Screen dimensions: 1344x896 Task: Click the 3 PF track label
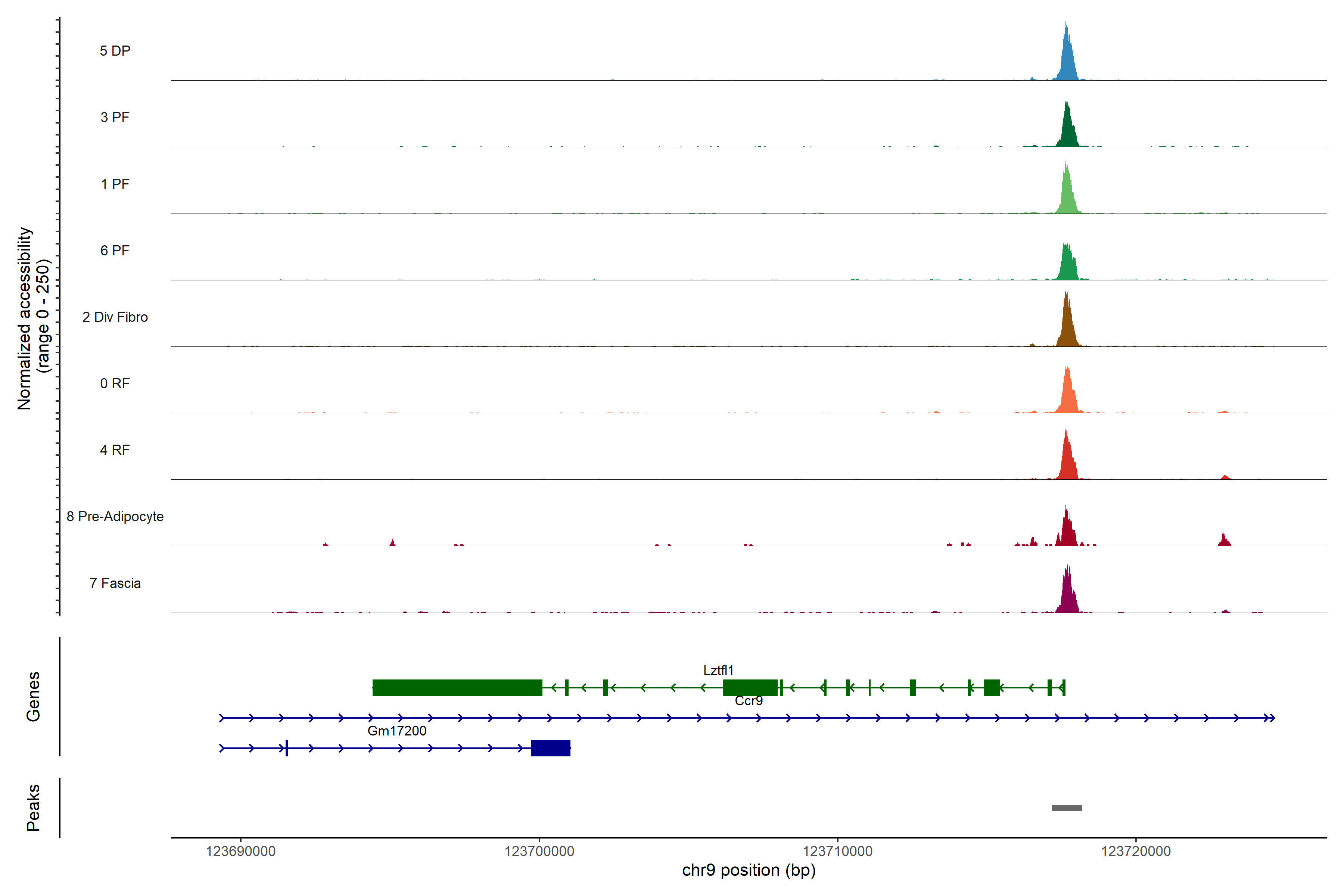115,117
